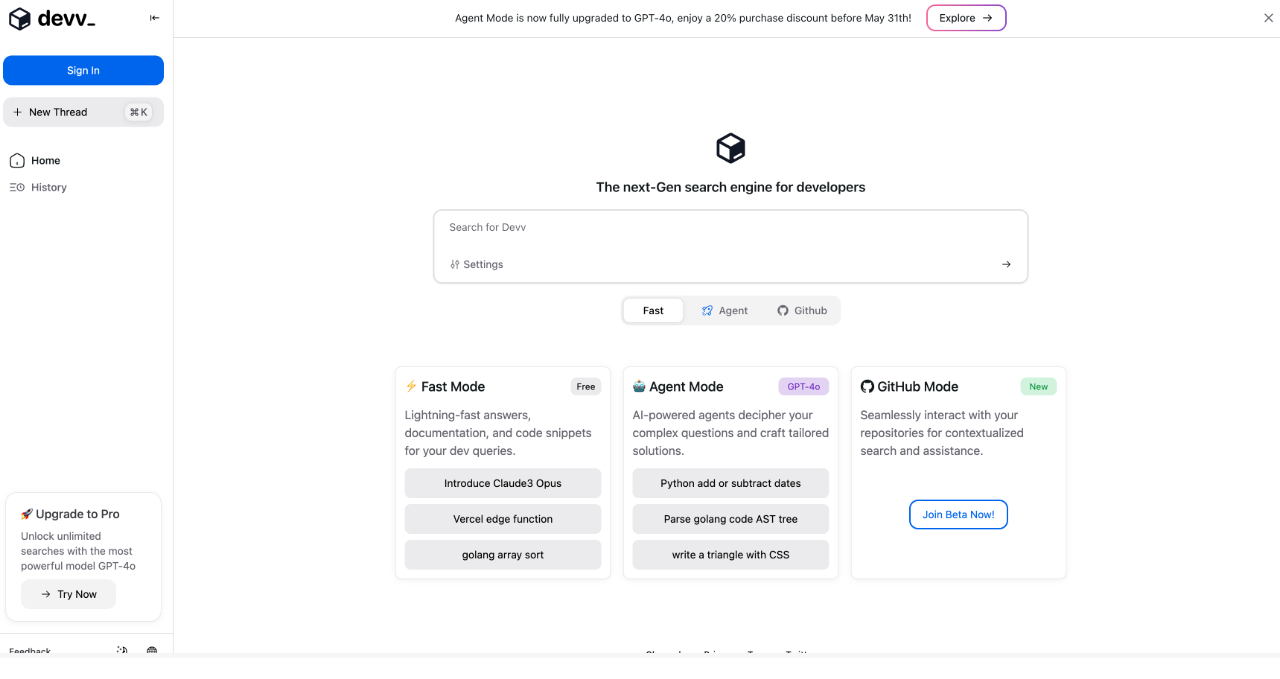Select the Fast search mode
The image size is (1280, 679).
click(653, 310)
